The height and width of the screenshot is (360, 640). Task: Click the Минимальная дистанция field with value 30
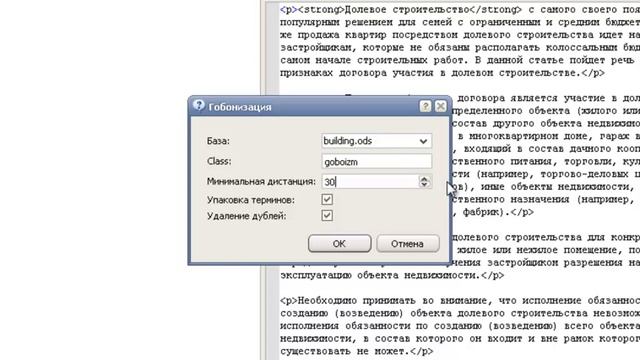(x=370, y=182)
